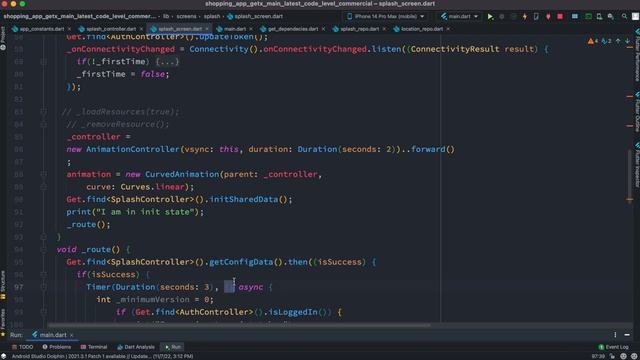Click the green SDK manager toolbar icon

pyautogui.click(x=588, y=16)
